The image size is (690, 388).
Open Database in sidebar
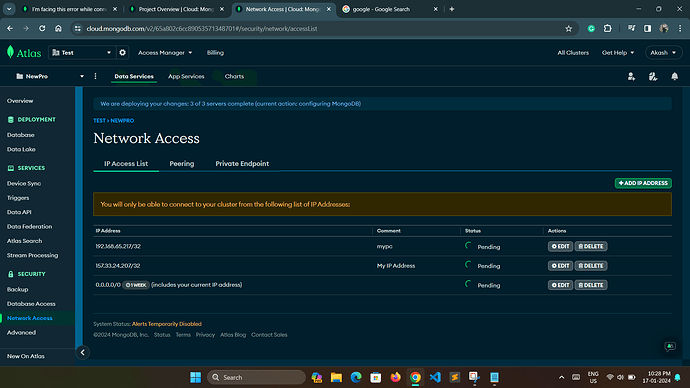(21, 135)
